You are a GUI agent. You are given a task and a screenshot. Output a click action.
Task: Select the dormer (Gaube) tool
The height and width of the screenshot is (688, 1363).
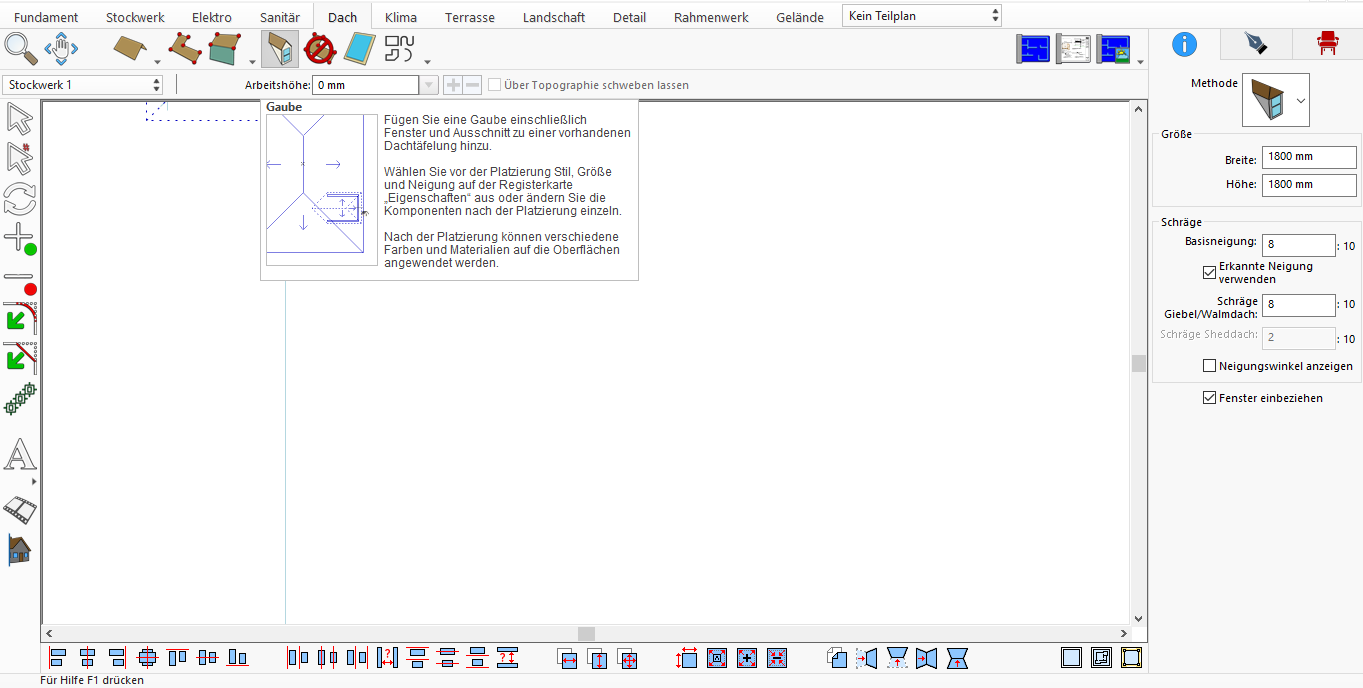click(x=280, y=48)
